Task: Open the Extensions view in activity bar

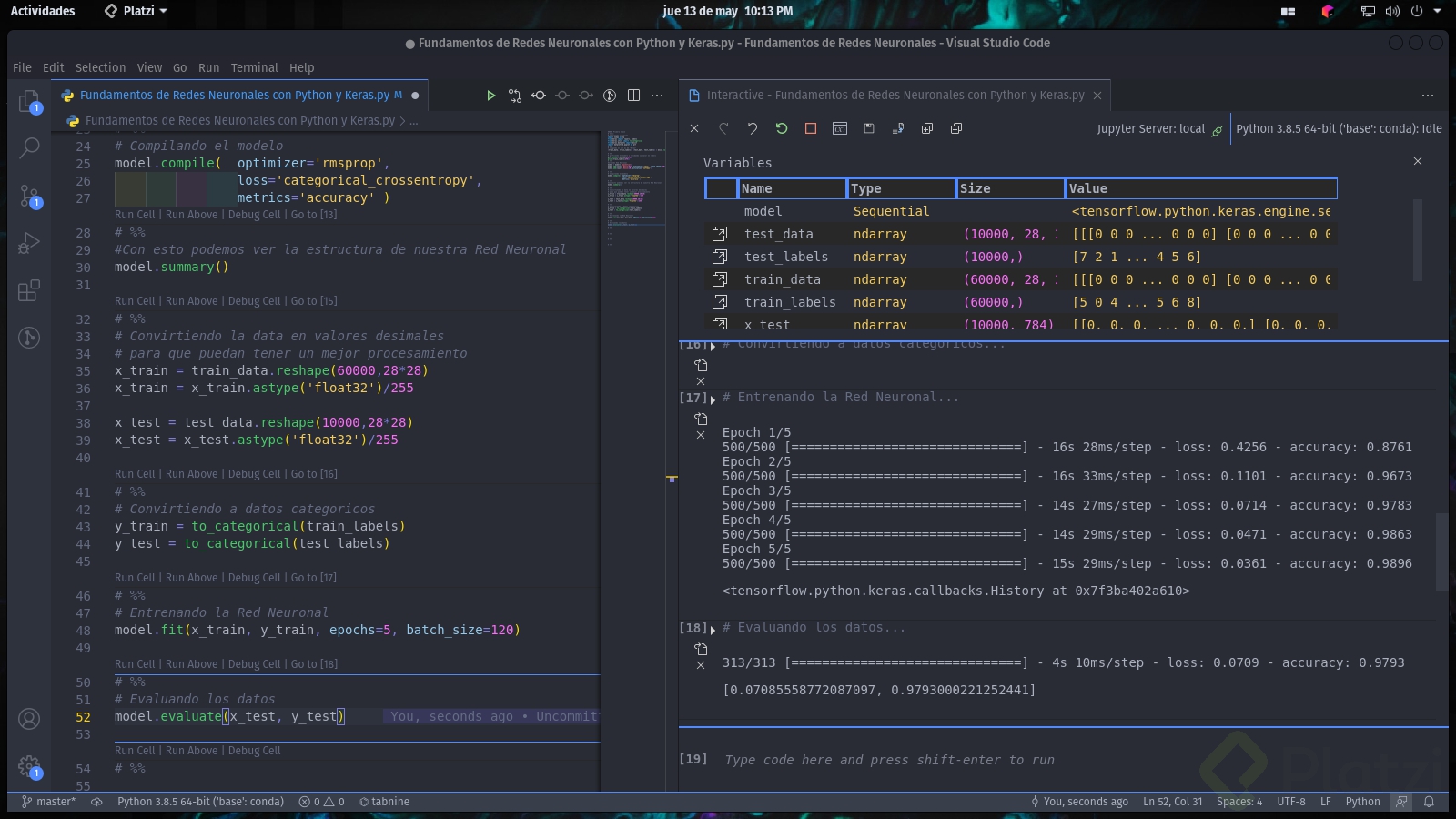Action: [x=29, y=290]
